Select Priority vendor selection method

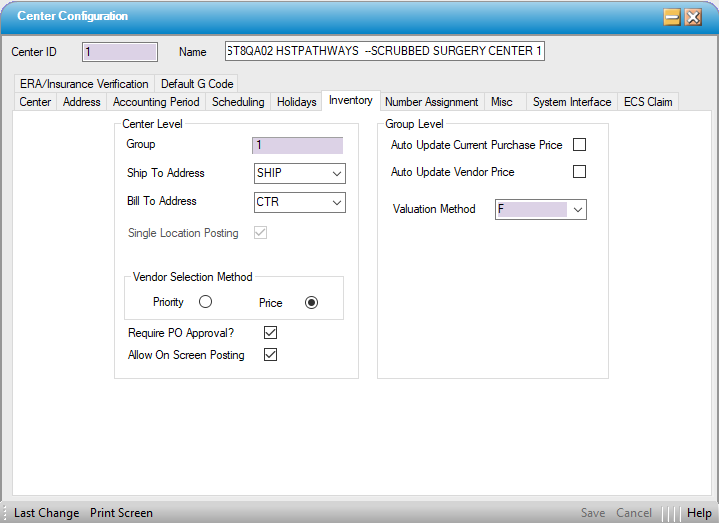click(x=206, y=302)
